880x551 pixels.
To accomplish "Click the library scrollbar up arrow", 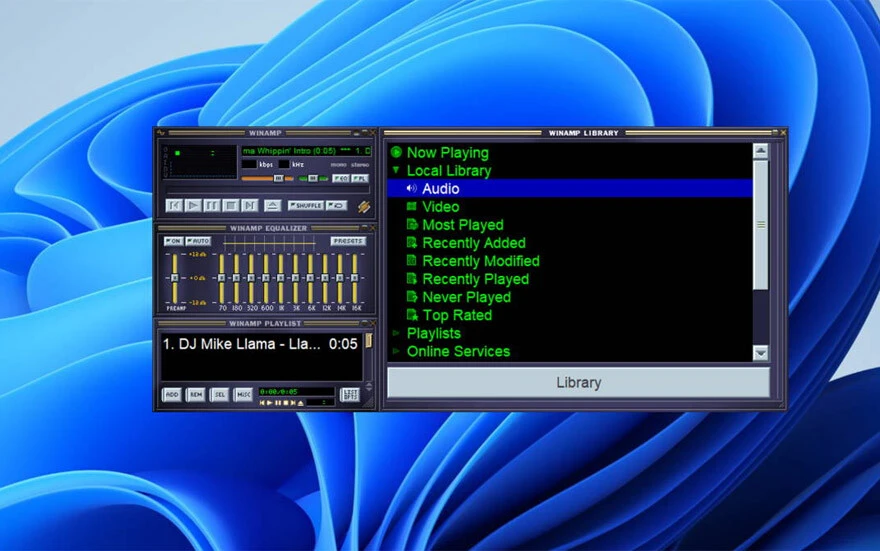I will [760, 150].
